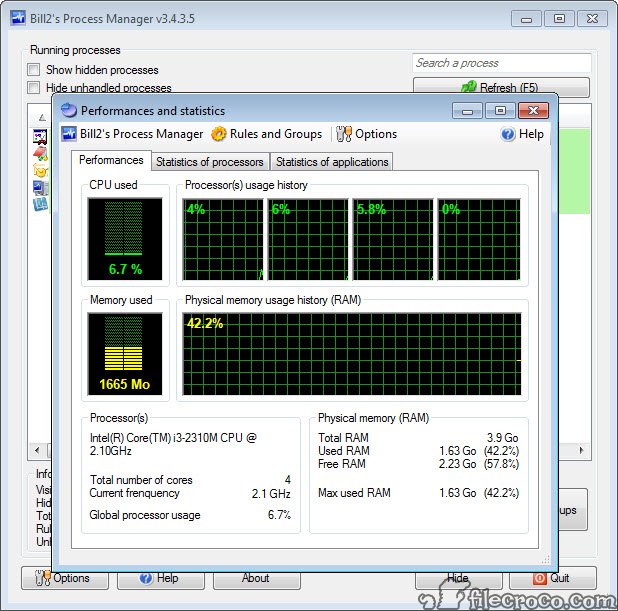Minimize the Performances and statistics window
618x611 pixels.
(467, 111)
